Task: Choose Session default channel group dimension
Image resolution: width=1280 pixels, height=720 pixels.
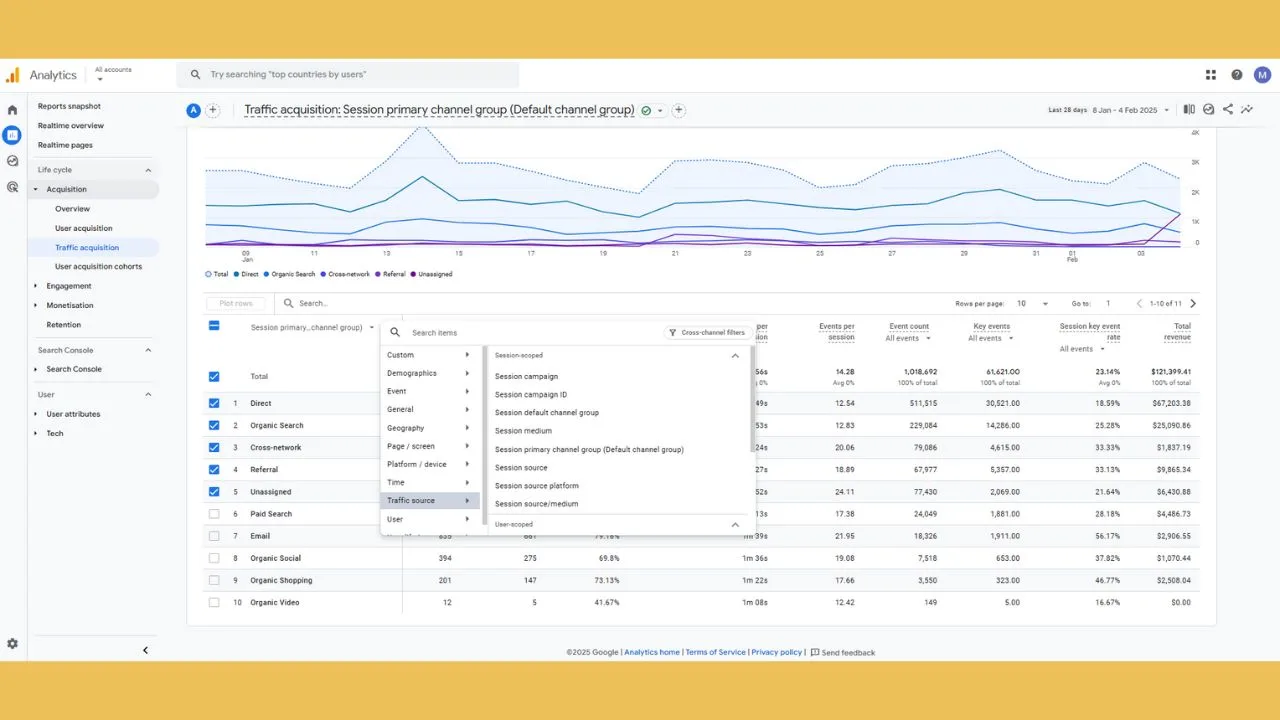Action: tap(547, 412)
